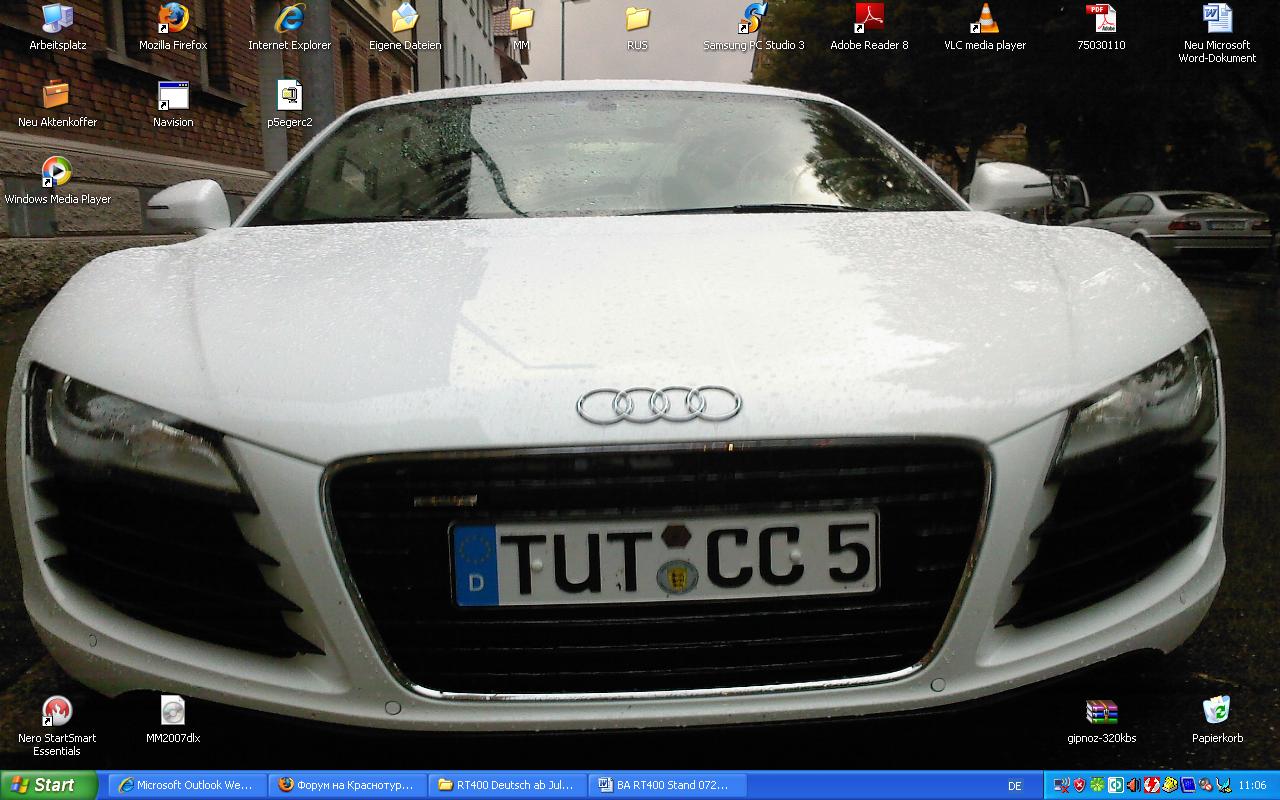Viewport: 1280px width, 800px height.
Task: Launch the Samsung PC Studio 3 shortcut
Action: [753, 27]
